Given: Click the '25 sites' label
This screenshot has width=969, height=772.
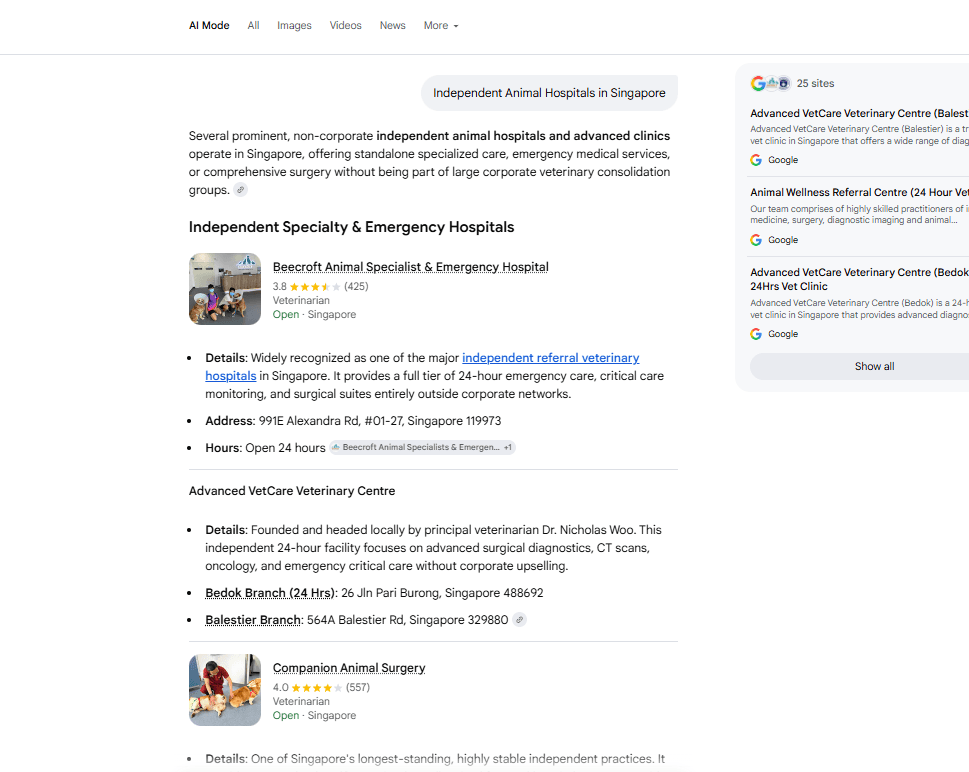Looking at the screenshot, I should tap(815, 83).
